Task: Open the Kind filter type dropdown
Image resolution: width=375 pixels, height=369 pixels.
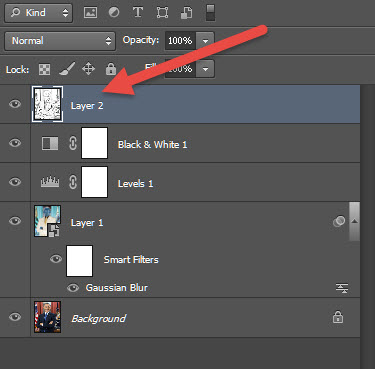Action: (x=38, y=13)
